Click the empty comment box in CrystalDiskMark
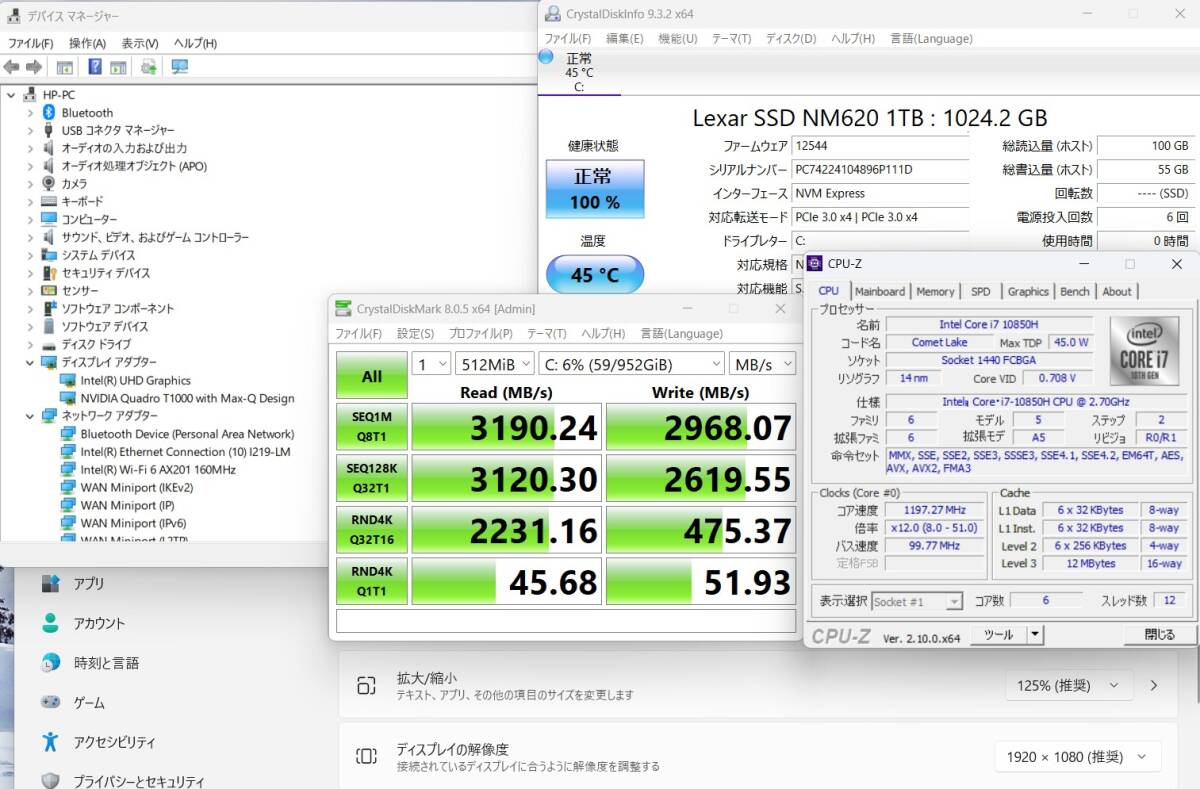Image resolution: width=1200 pixels, height=789 pixels. (566, 621)
